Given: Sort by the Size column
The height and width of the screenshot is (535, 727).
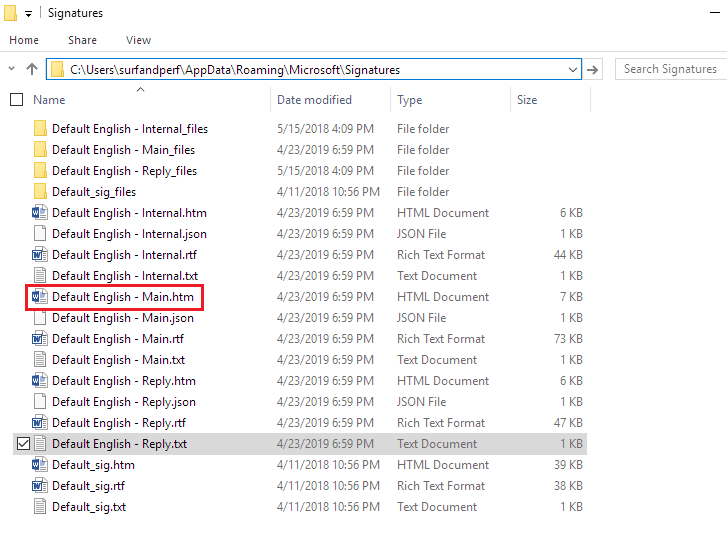Looking at the screenshot, I should click(x=527, y=100).
